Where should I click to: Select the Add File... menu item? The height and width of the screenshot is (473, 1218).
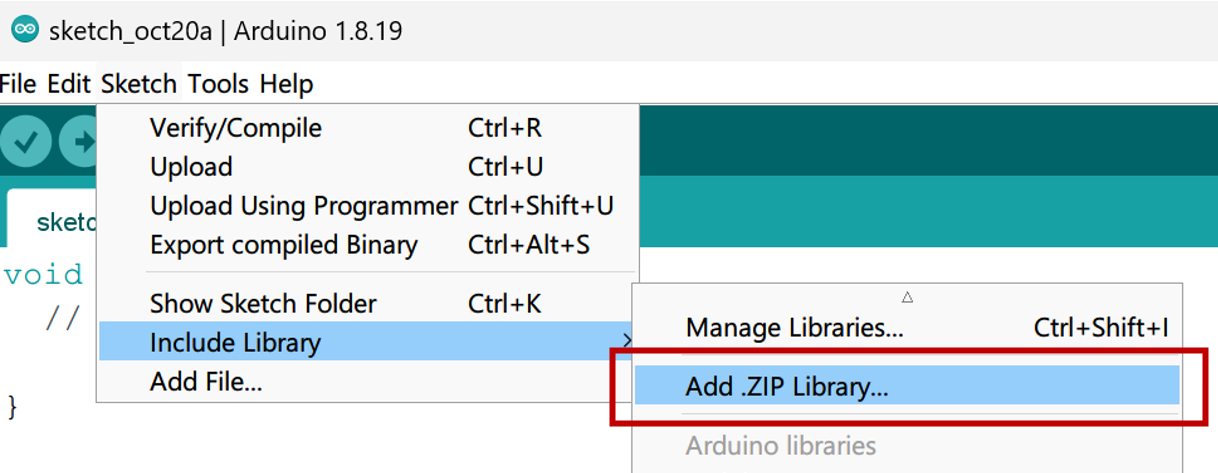click(x=206, y=382)
